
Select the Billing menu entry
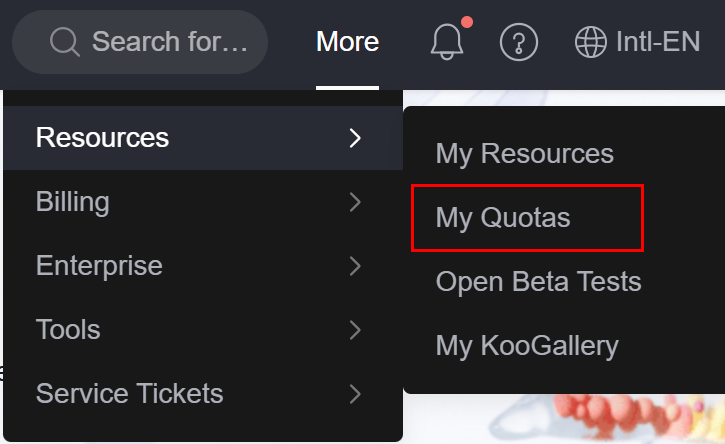click(x=73, y=202)
